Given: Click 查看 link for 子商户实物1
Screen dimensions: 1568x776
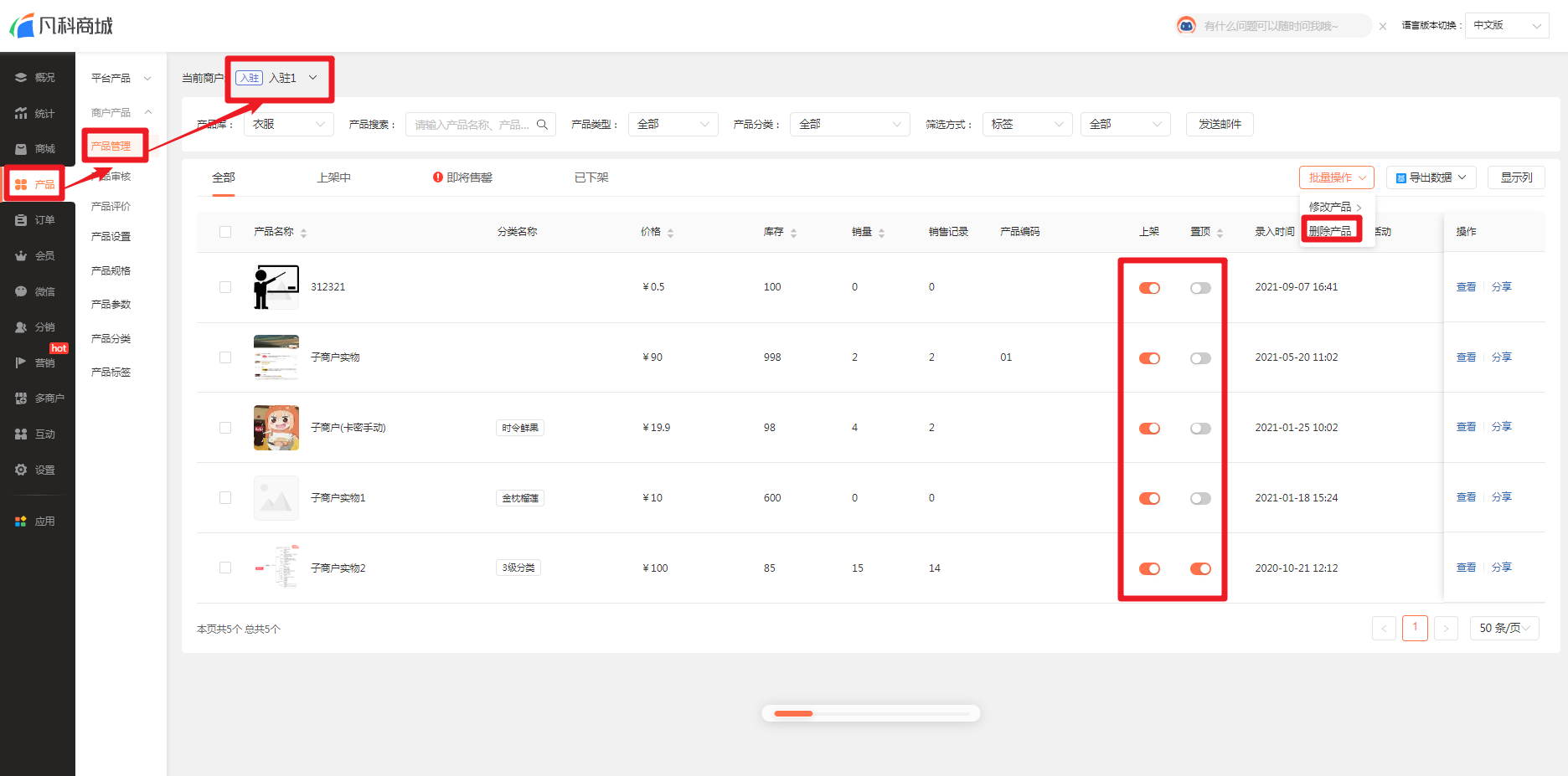Looking at the screenshot, I should click(1466, 497).
